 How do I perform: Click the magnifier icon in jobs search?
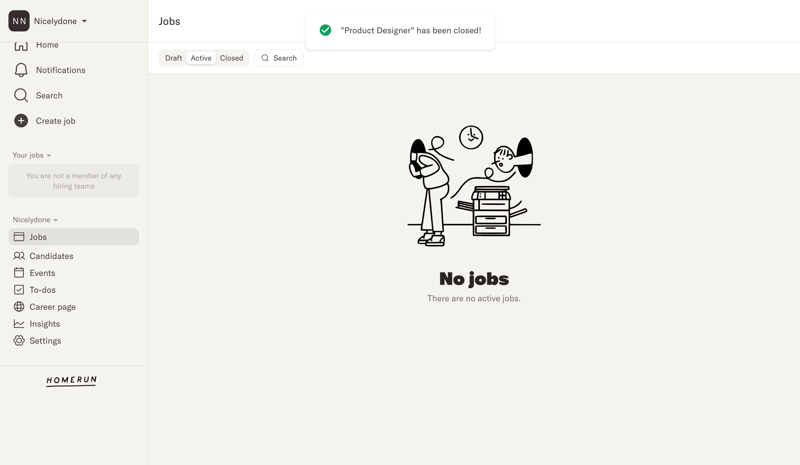click(x=265, y=58)
